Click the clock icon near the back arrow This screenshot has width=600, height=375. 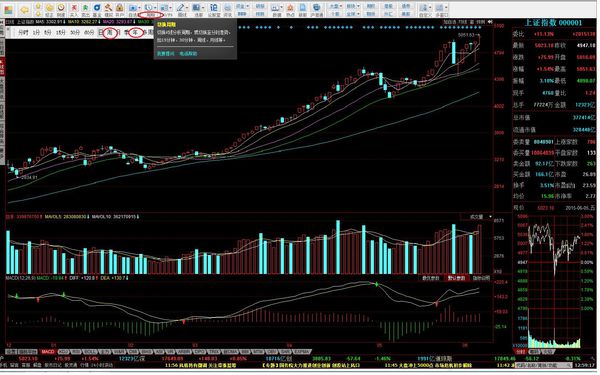(61, 8)
